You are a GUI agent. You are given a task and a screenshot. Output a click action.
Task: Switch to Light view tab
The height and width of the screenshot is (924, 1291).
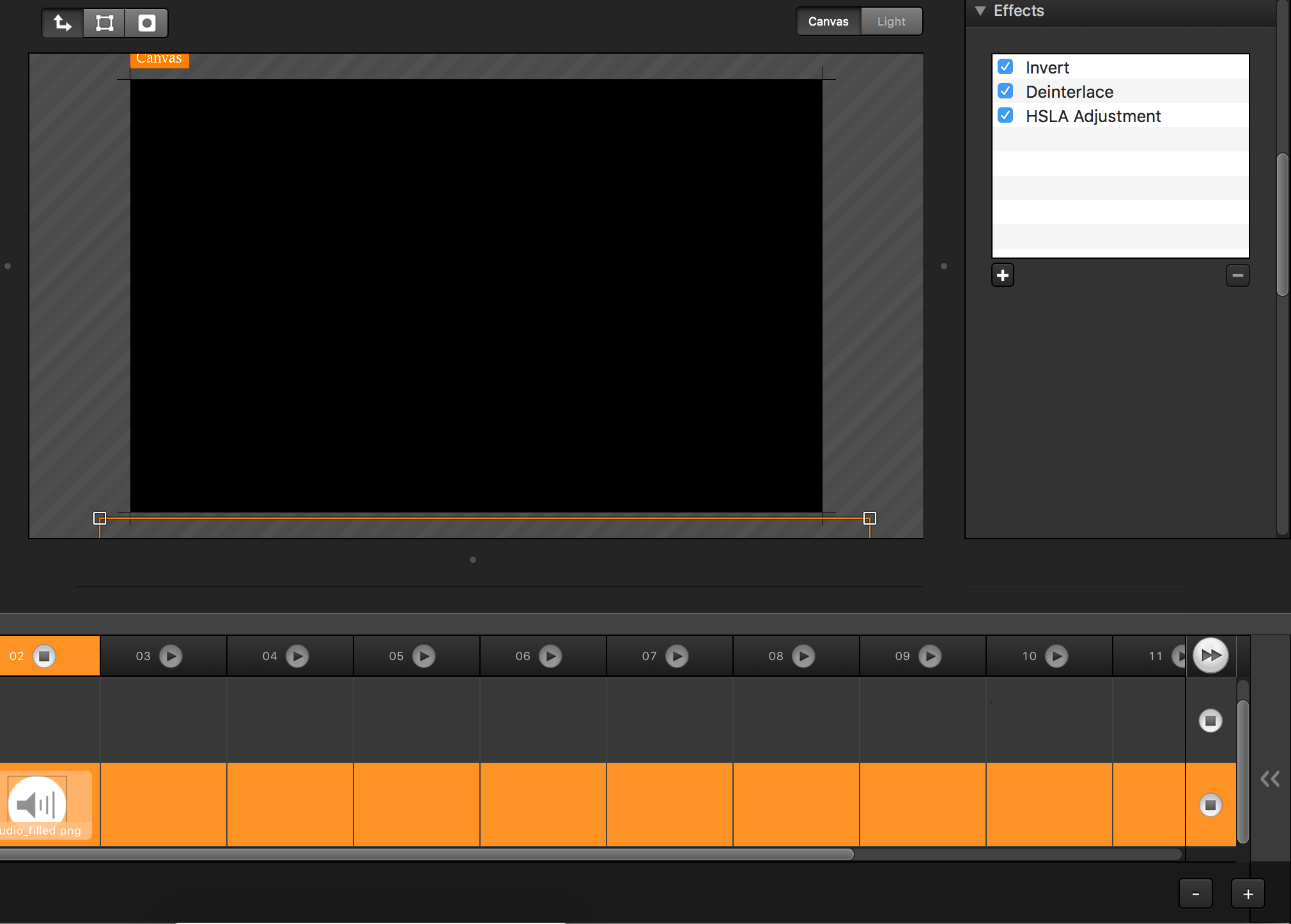coord(891,21)
